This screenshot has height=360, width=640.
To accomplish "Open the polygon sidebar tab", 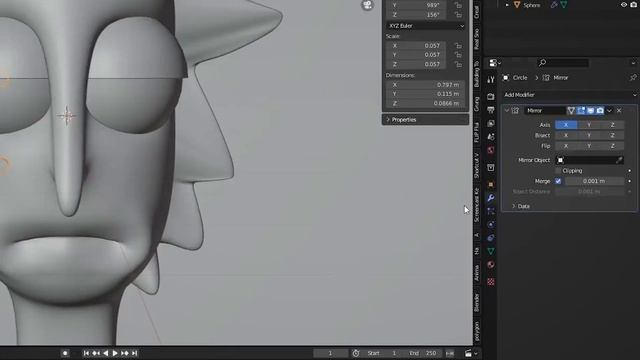I will tap(476, 331).
